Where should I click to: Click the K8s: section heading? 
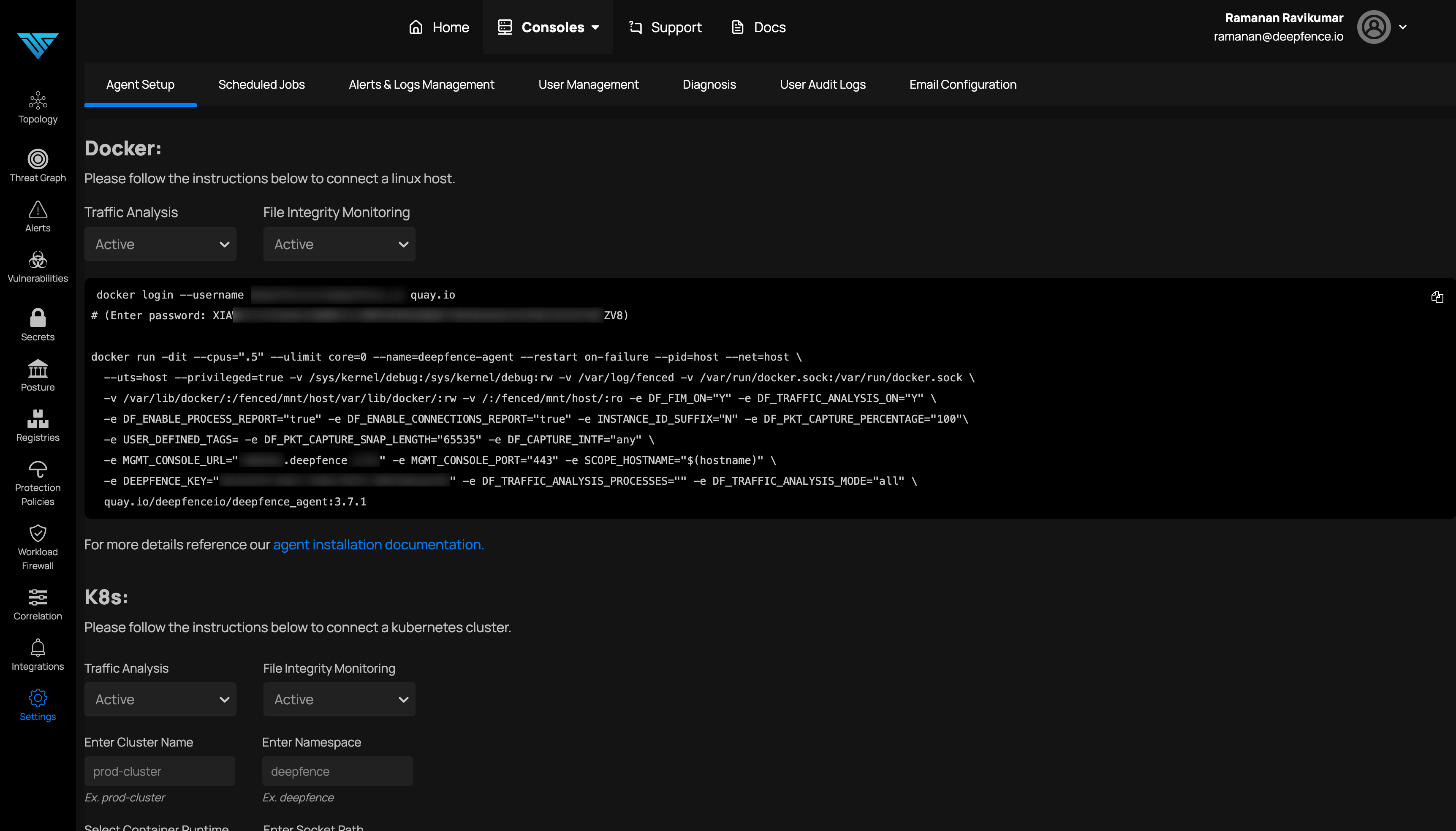[106, 597]
